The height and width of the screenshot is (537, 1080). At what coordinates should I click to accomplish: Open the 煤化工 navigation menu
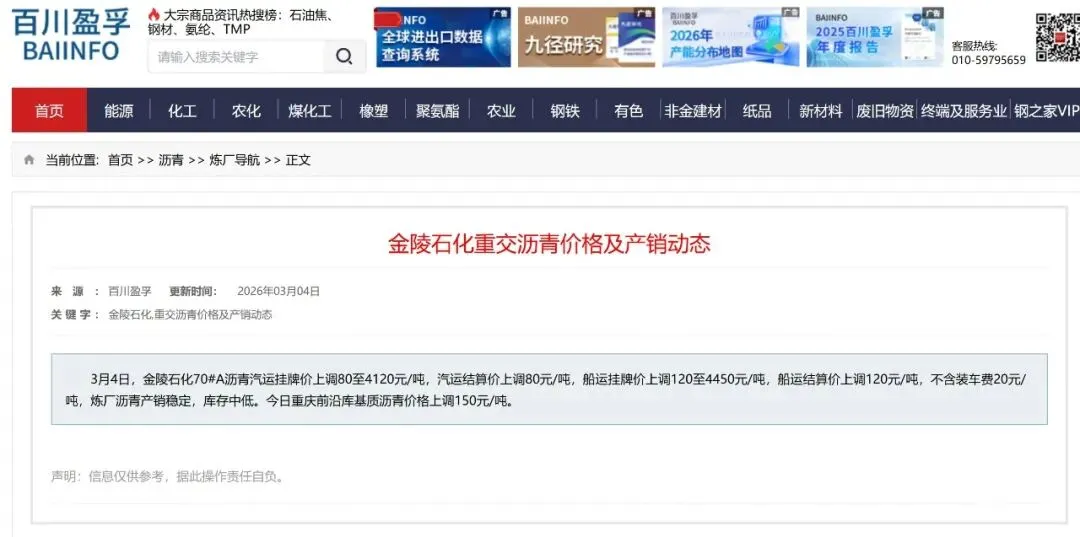pos(310,111)
